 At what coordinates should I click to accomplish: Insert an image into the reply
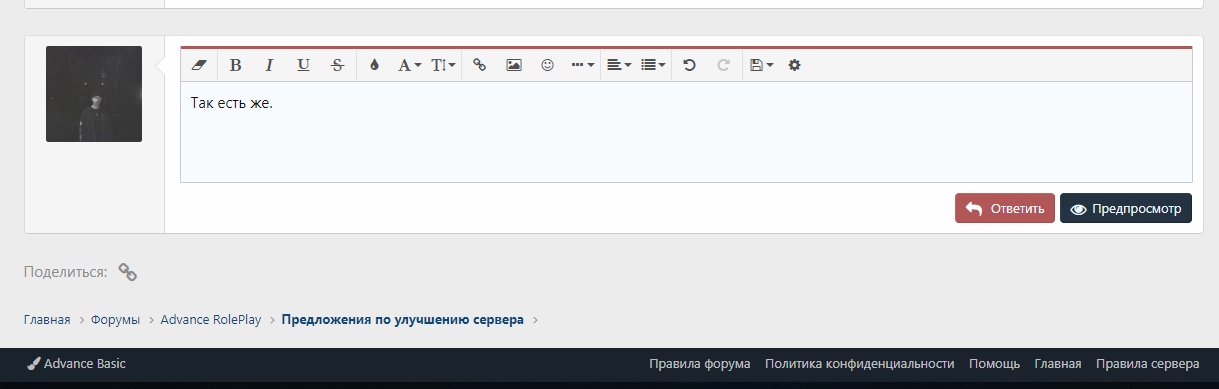click(x=513, y=65)
